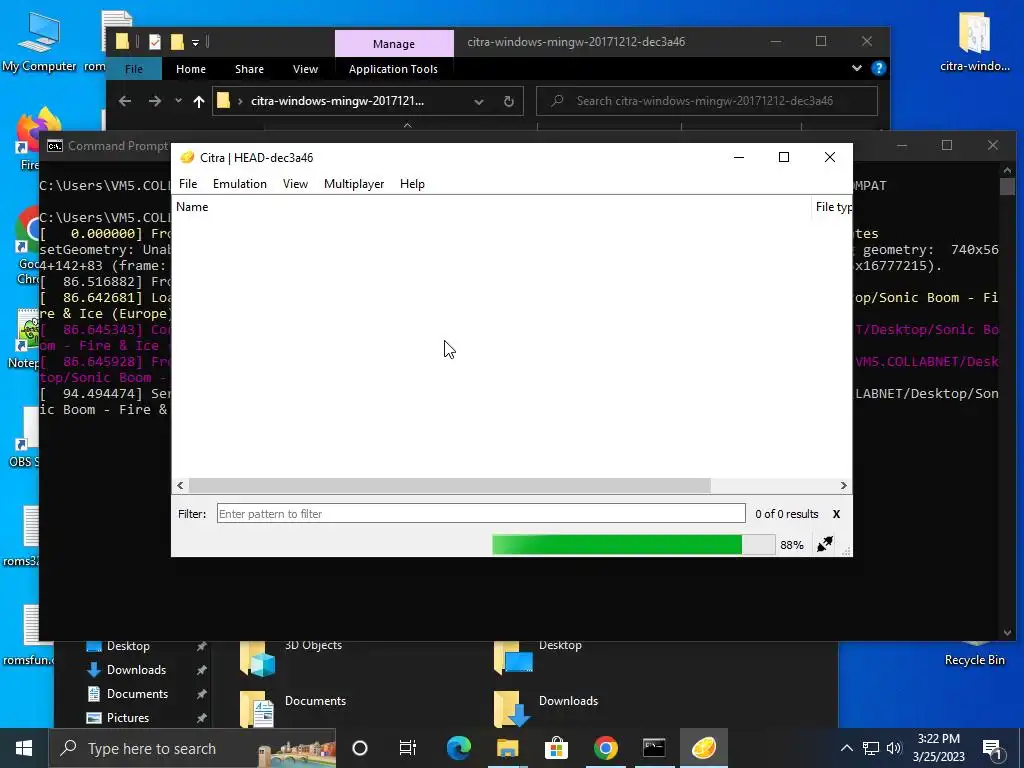The height and width of the screenshot is (768, 1024).
Task: Expand the address bar history dropdown
Action: click(x=479, y=101)
